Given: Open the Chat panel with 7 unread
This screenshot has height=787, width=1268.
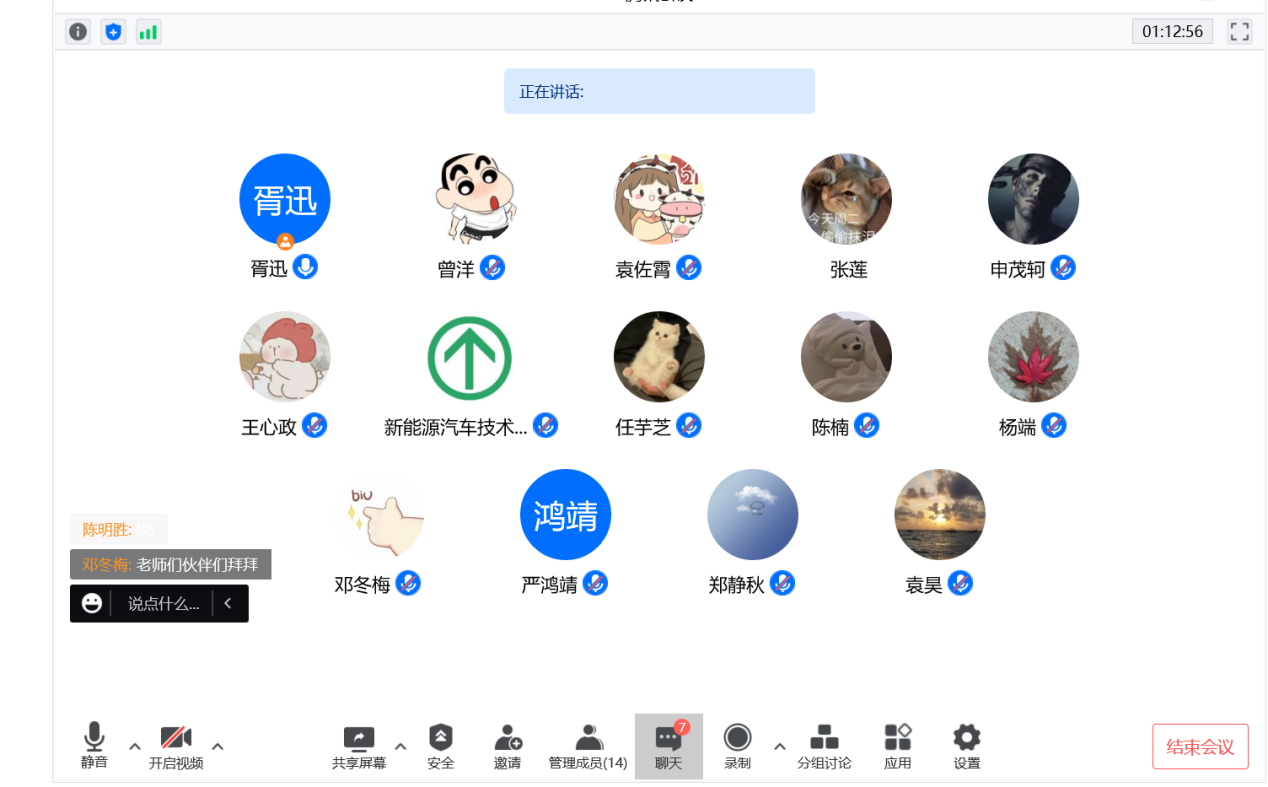Looking at the screenshot, I should pyautogui.click(x=668, y=746).
